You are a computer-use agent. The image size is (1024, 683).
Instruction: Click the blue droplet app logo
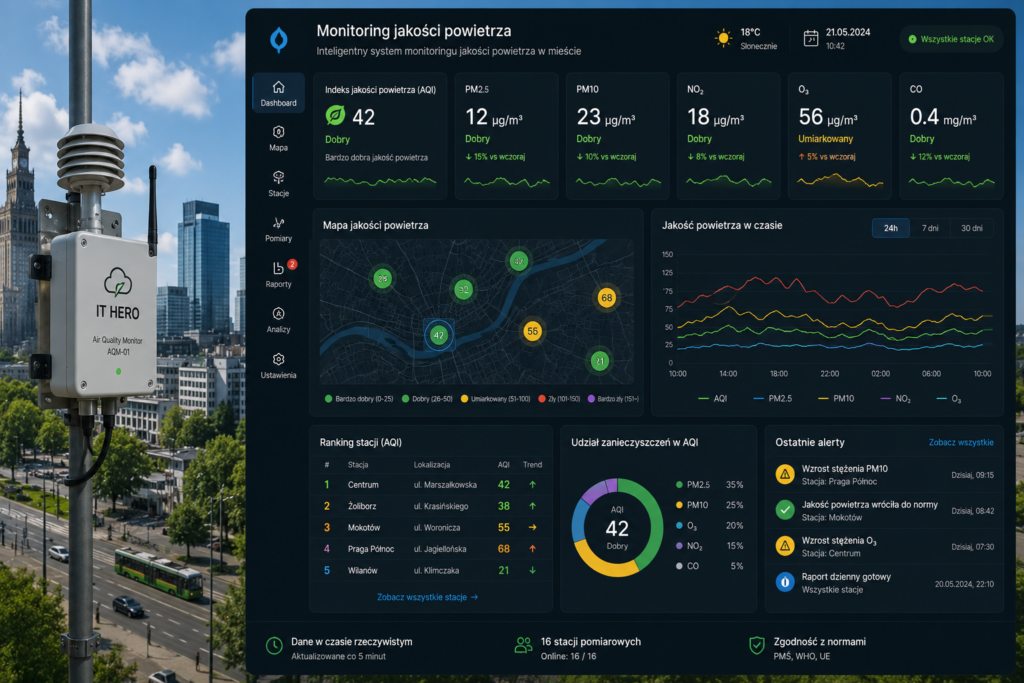click(279, 40)
